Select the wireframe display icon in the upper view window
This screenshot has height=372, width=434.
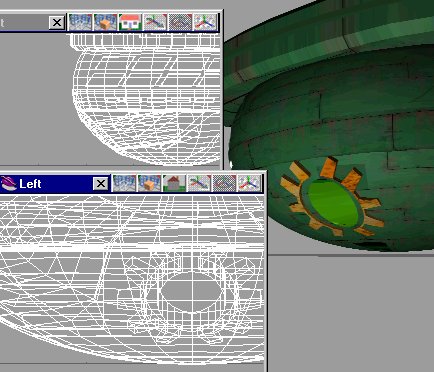point(80,22)
